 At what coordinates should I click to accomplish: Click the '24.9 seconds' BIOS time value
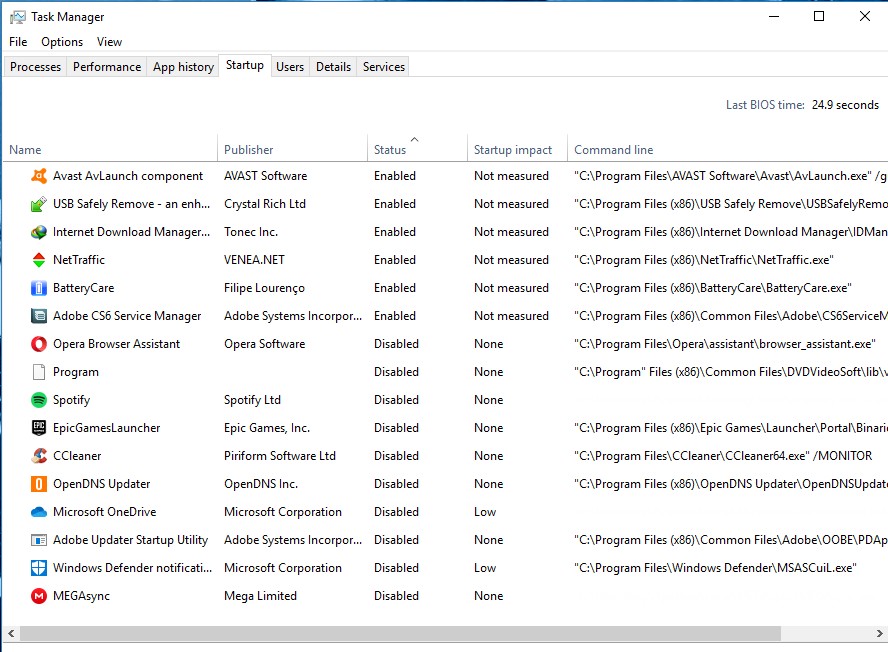[845, 105]
